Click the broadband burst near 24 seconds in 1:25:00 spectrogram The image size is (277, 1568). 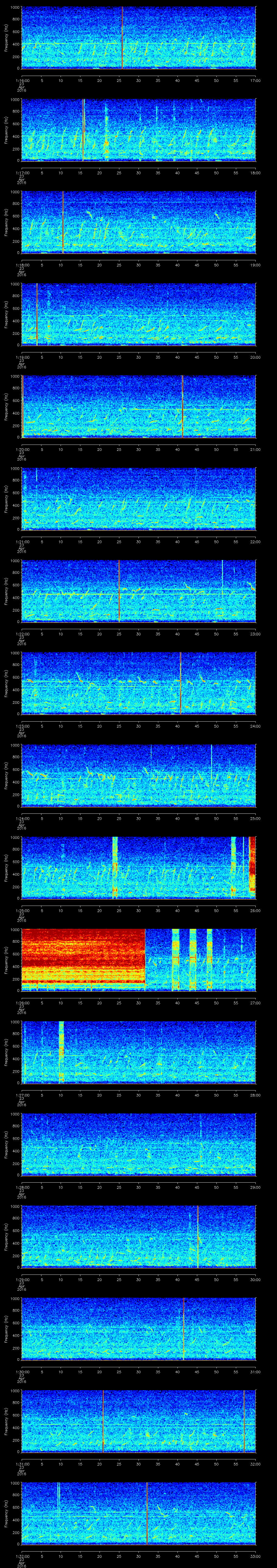click(x=114, y=868)
